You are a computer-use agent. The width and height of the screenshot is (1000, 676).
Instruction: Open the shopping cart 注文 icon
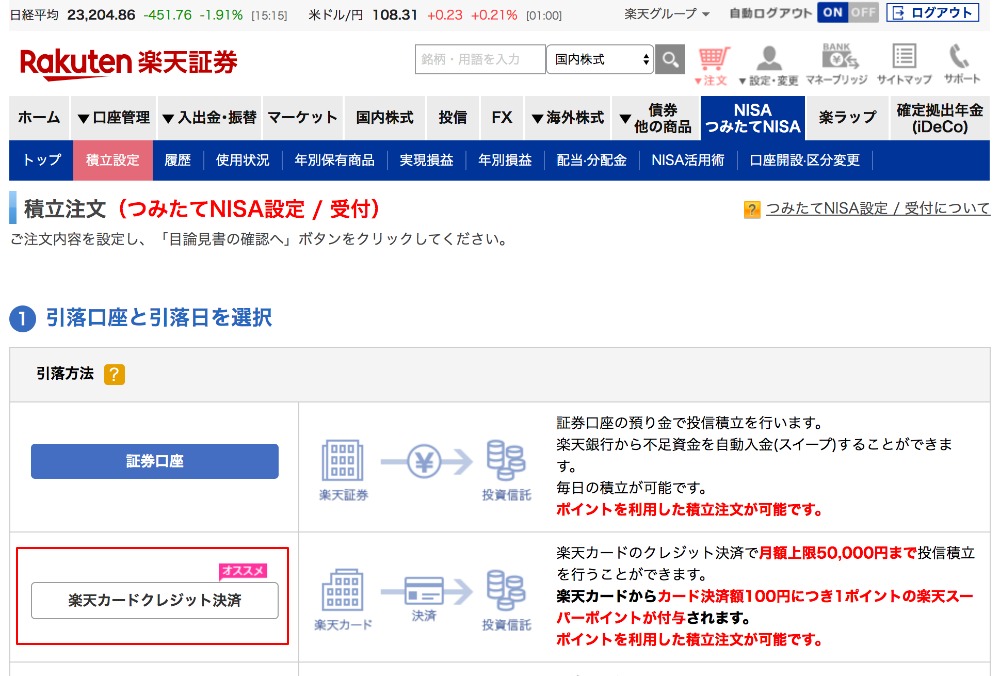[x=713, y=66]
